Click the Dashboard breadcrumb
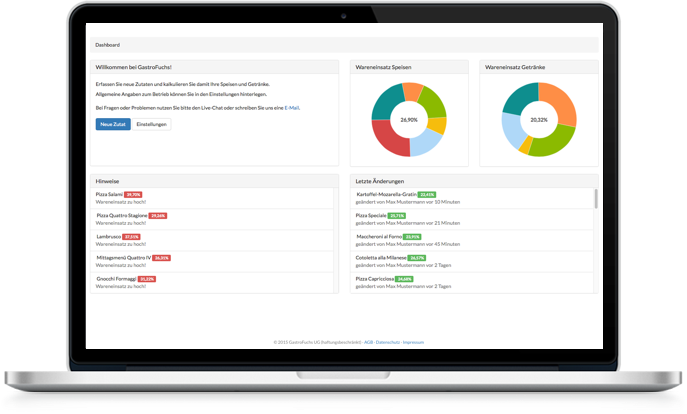 pyautogui.click(x=107, y=45)
